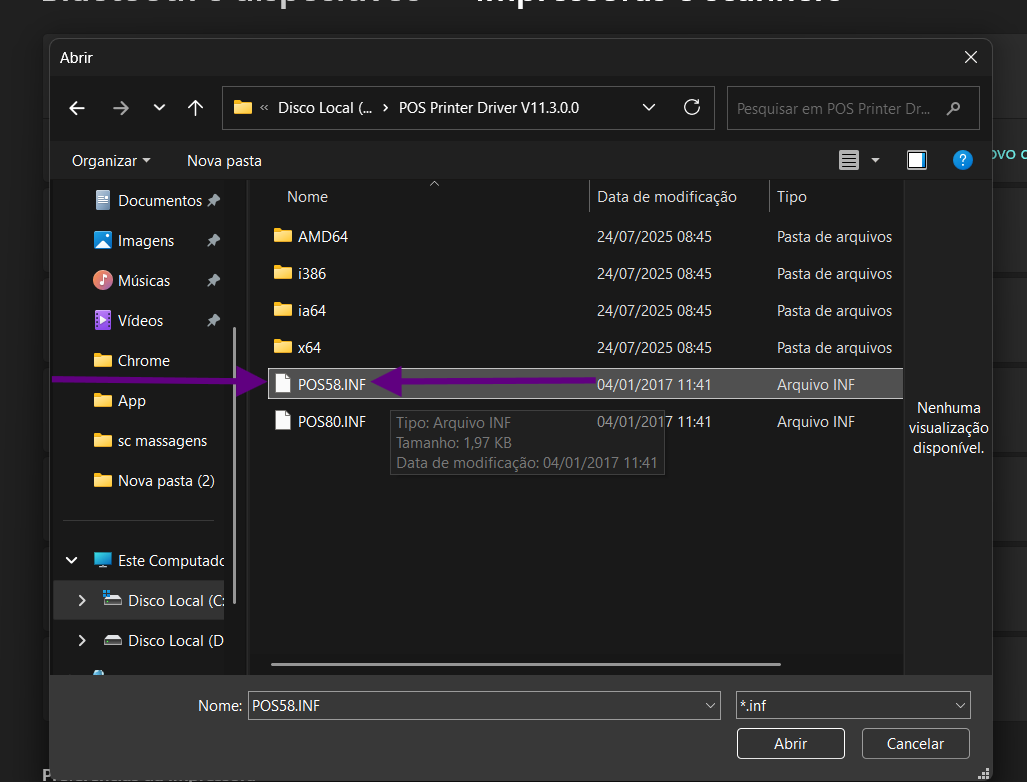Click the Back navigation arrow
Screen dimensions: 1027x782
click(77, 108)
